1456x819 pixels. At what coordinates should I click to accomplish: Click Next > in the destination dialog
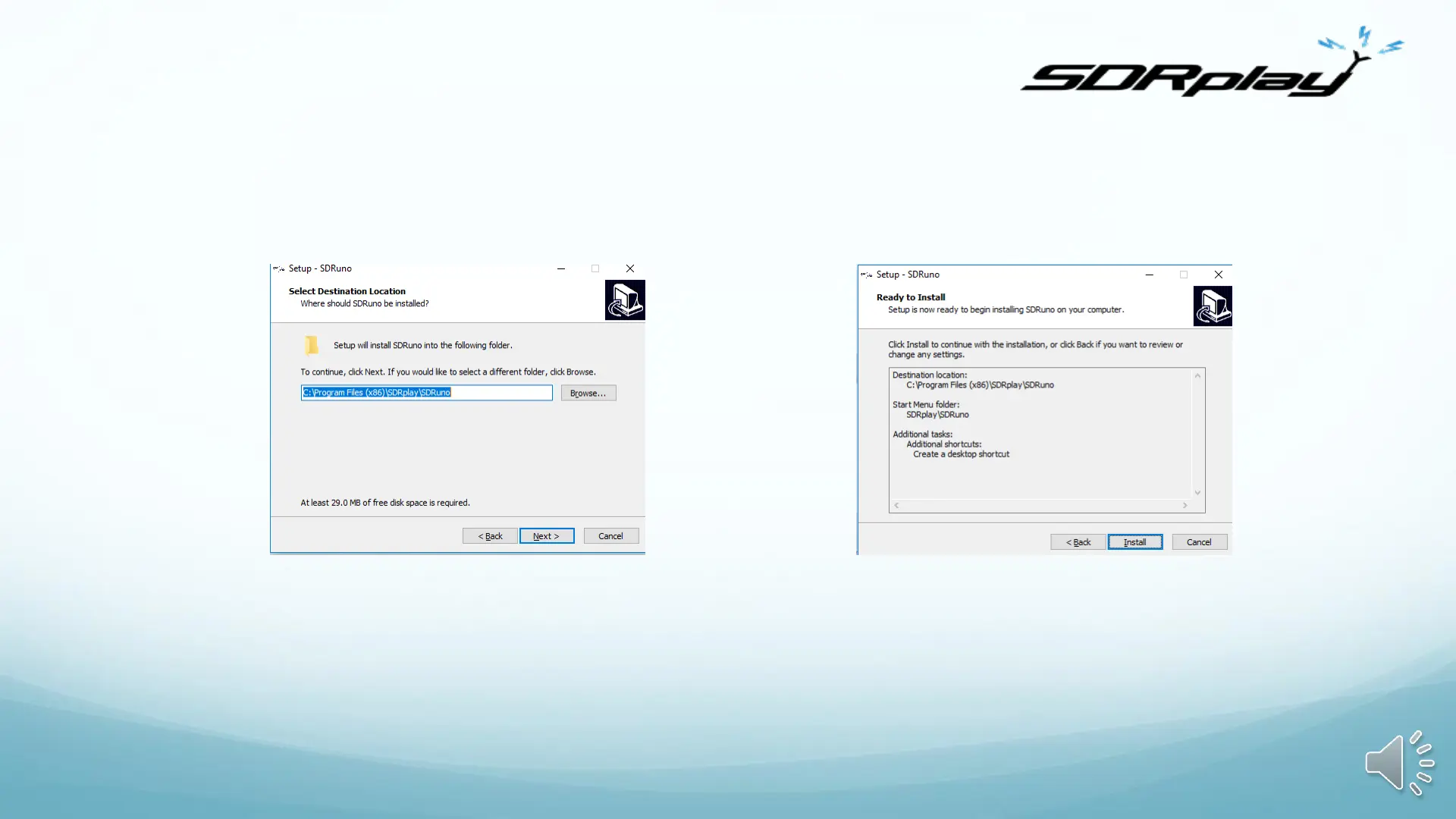click(x=546, y=536)
